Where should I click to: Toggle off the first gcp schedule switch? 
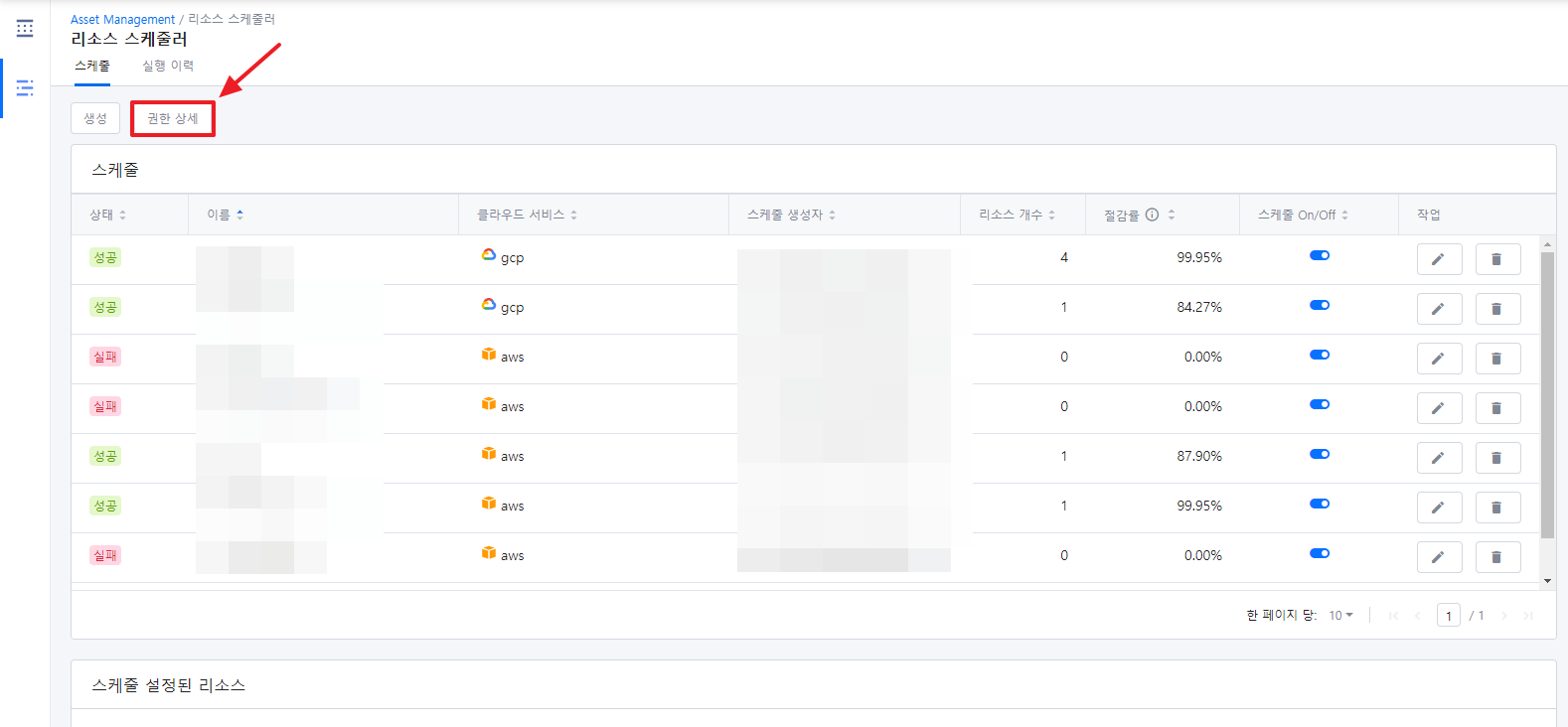tap(1319, 255)
